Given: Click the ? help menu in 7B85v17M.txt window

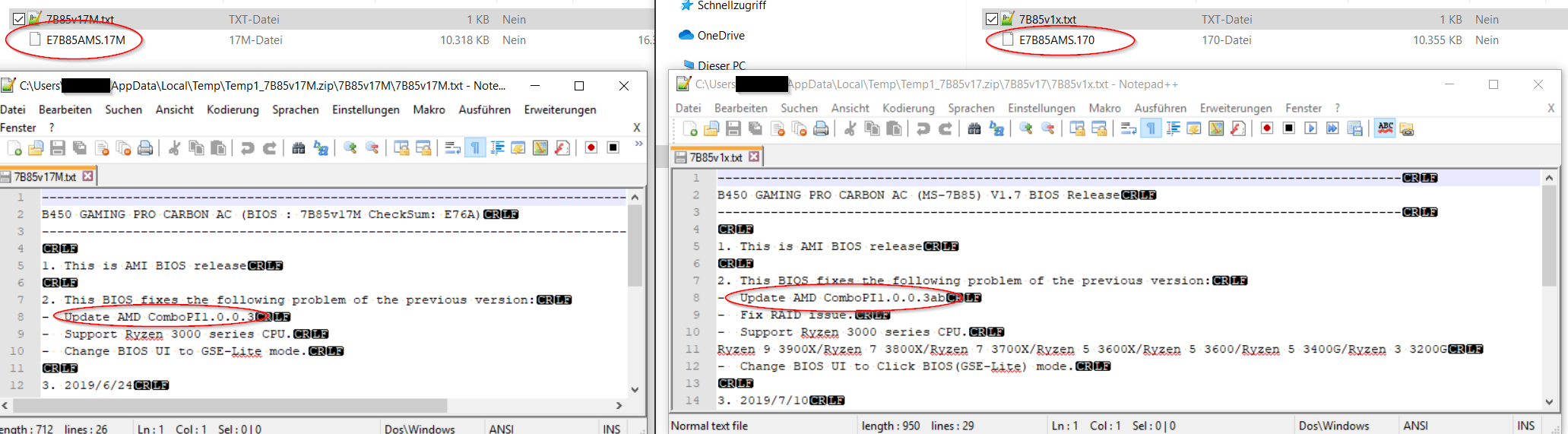Looking at the screenshot, I should (x=52, y=128).
